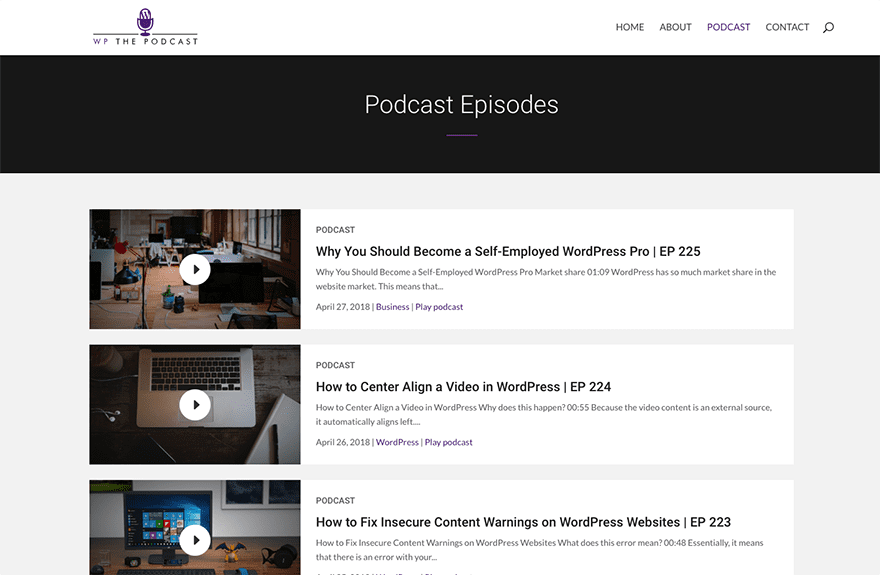Image resolution: width=880 pixels, height=575 pixels.
Task: Select the PODCAST menu item
Action: (728, 27)
